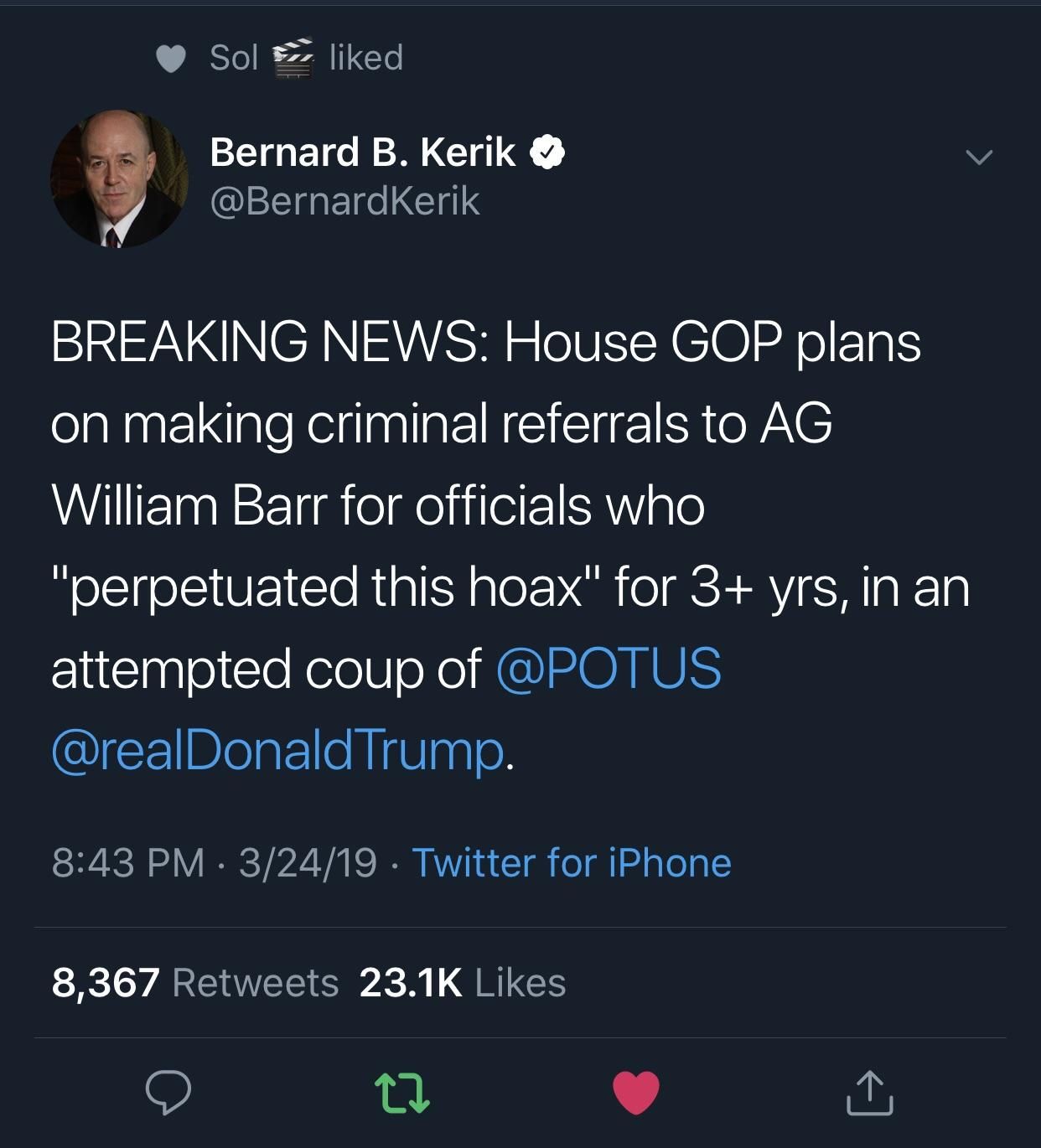This screenshot has width=1041, height=1148.
Task: Open the tweet options chevron dropdown
Action: [x=978, y=157]
